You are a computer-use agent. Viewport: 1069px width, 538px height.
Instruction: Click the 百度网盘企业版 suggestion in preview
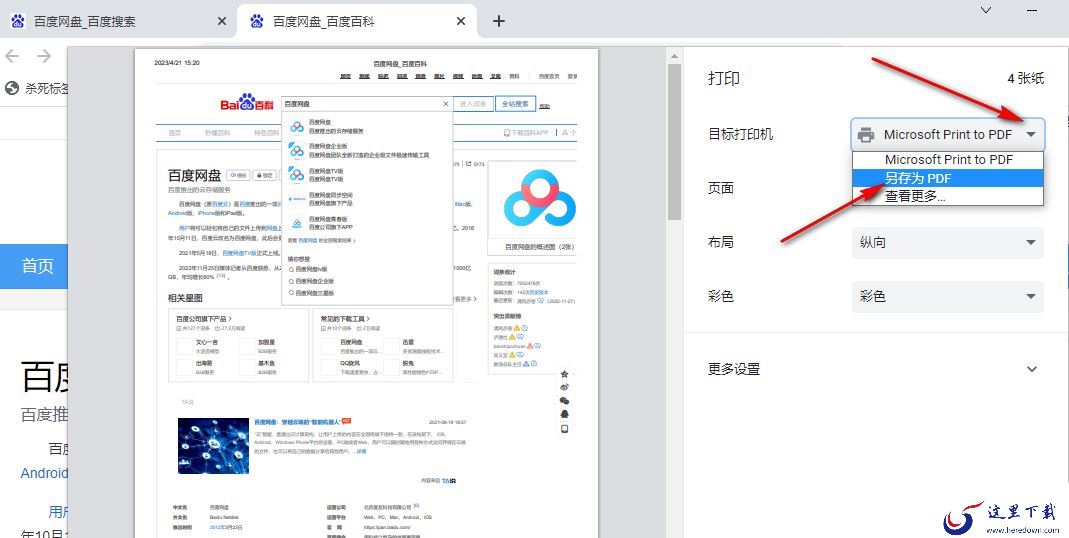pos(369,150)
